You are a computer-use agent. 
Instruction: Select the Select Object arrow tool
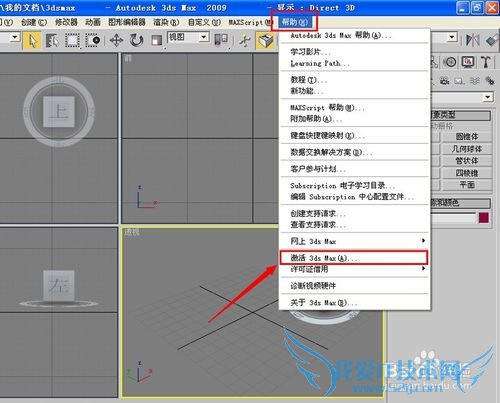[x=32, y=41]
